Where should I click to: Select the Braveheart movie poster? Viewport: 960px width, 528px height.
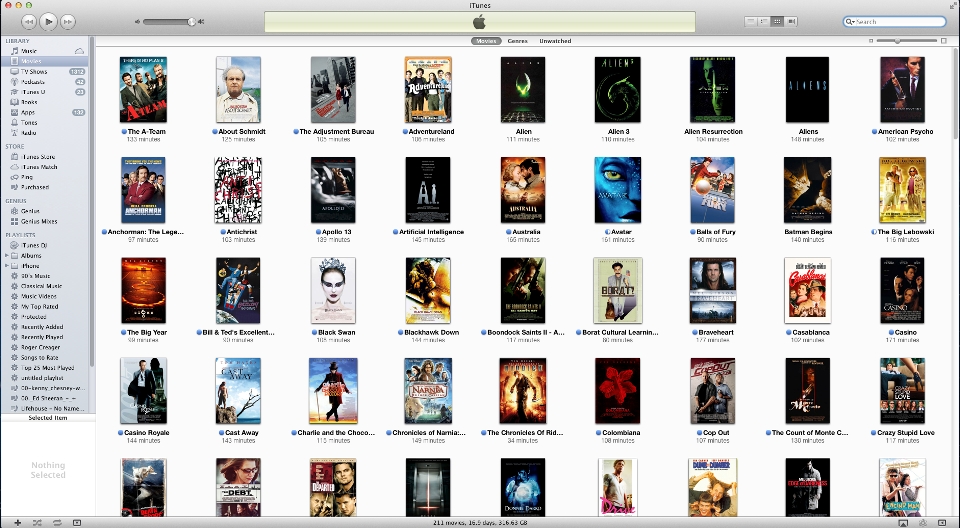coord(713,290)
